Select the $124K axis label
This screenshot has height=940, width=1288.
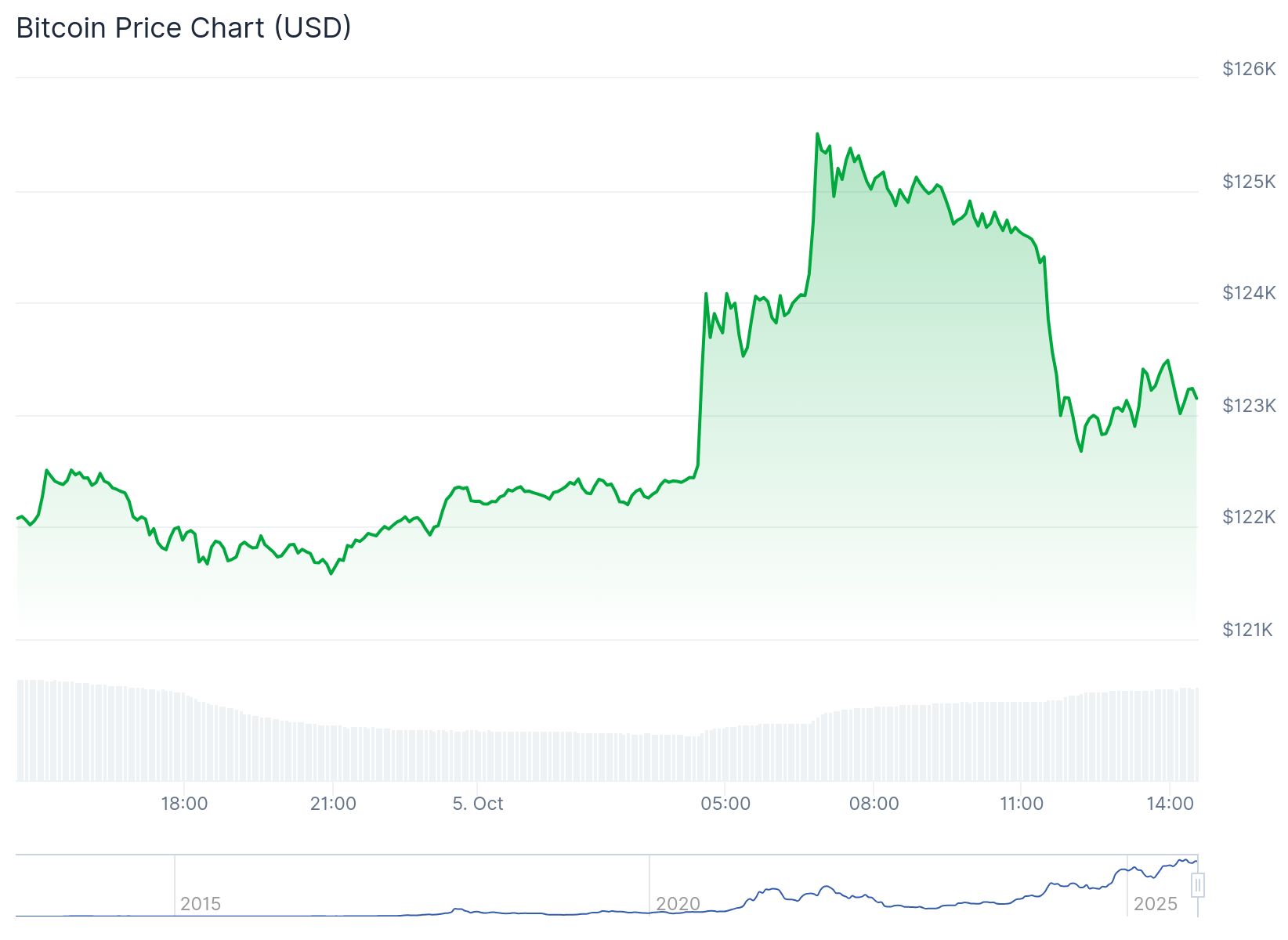pos(1249,293)
